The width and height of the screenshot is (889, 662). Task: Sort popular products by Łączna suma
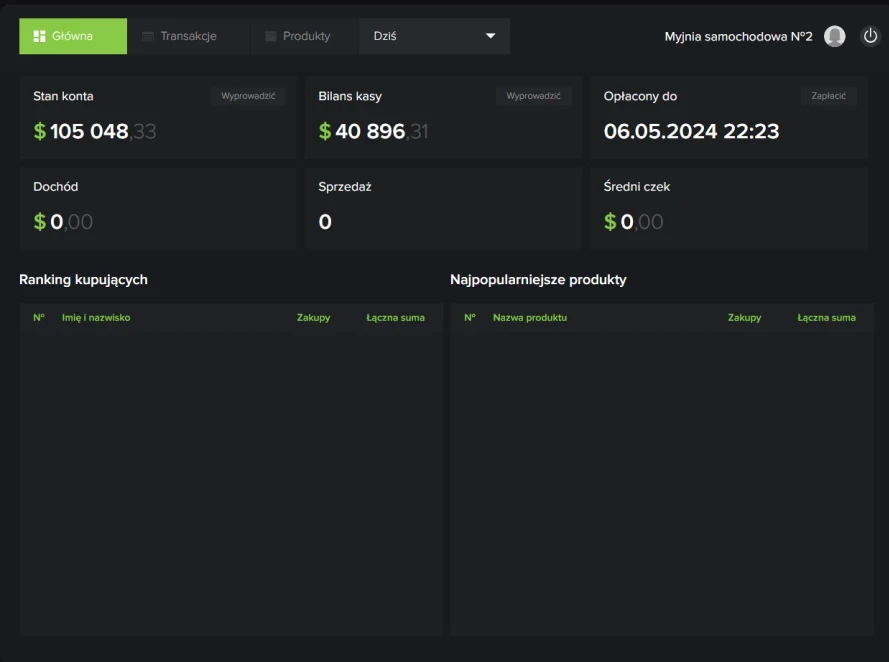(x=826, y=318)
